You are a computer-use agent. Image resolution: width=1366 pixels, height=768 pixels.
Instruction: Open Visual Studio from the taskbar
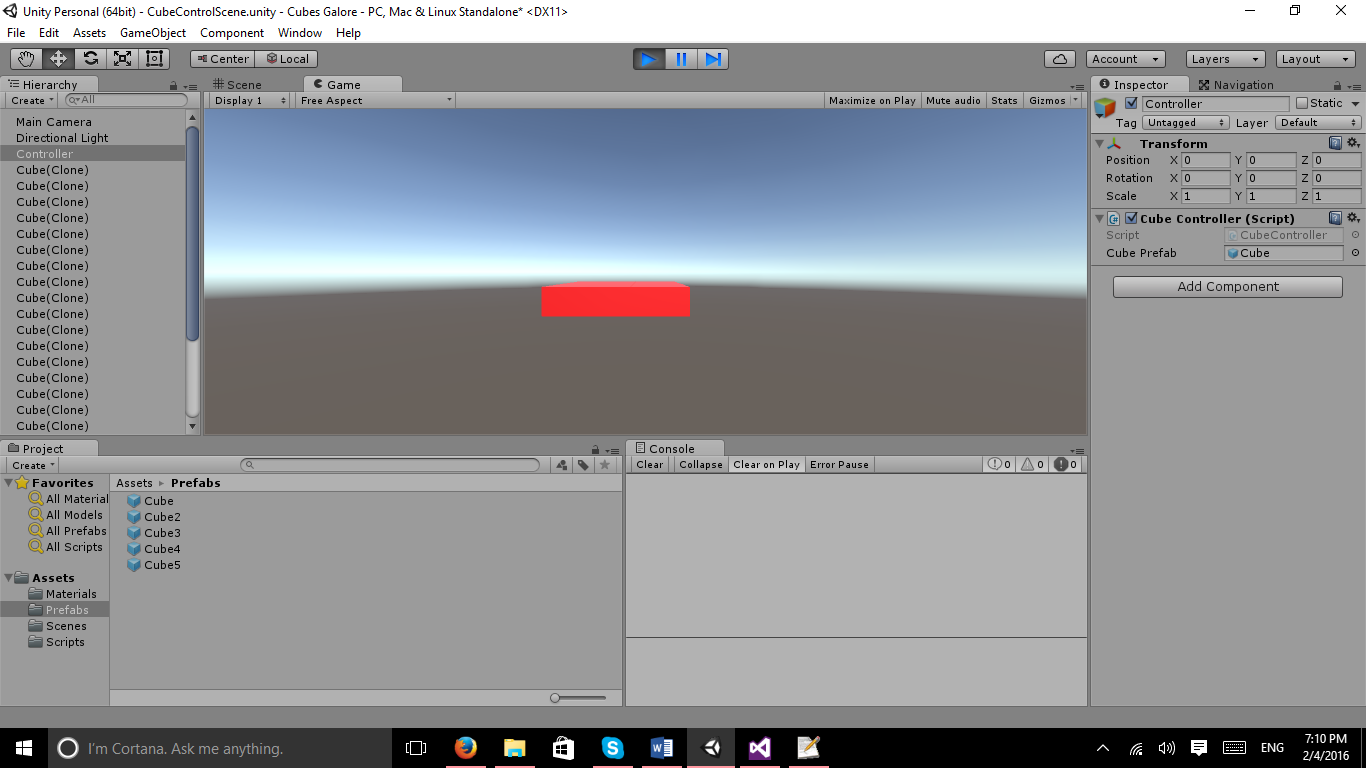[x=760, y=747]
